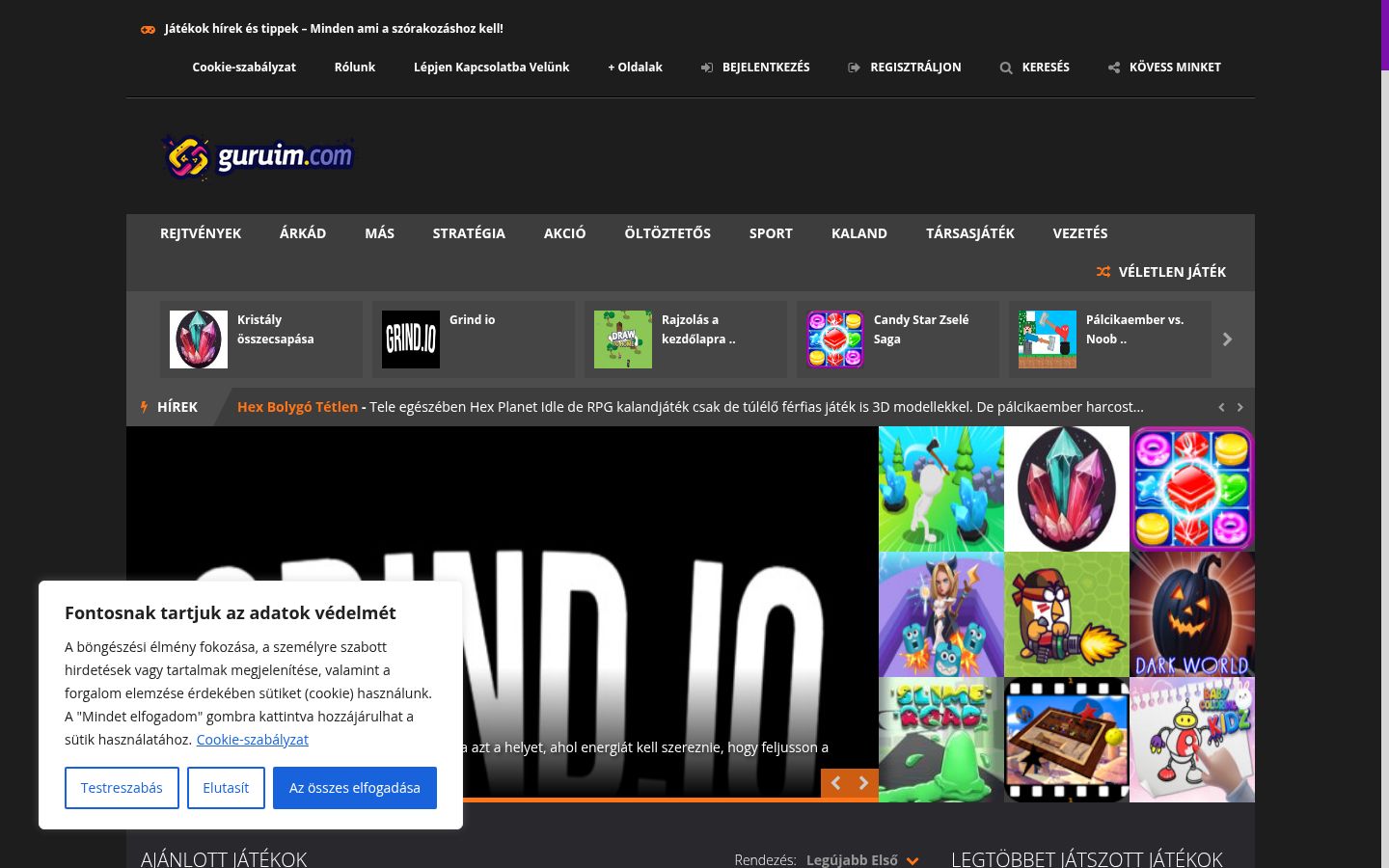Click the lightning bolt HÍREK icon

[x=145, y=407]
